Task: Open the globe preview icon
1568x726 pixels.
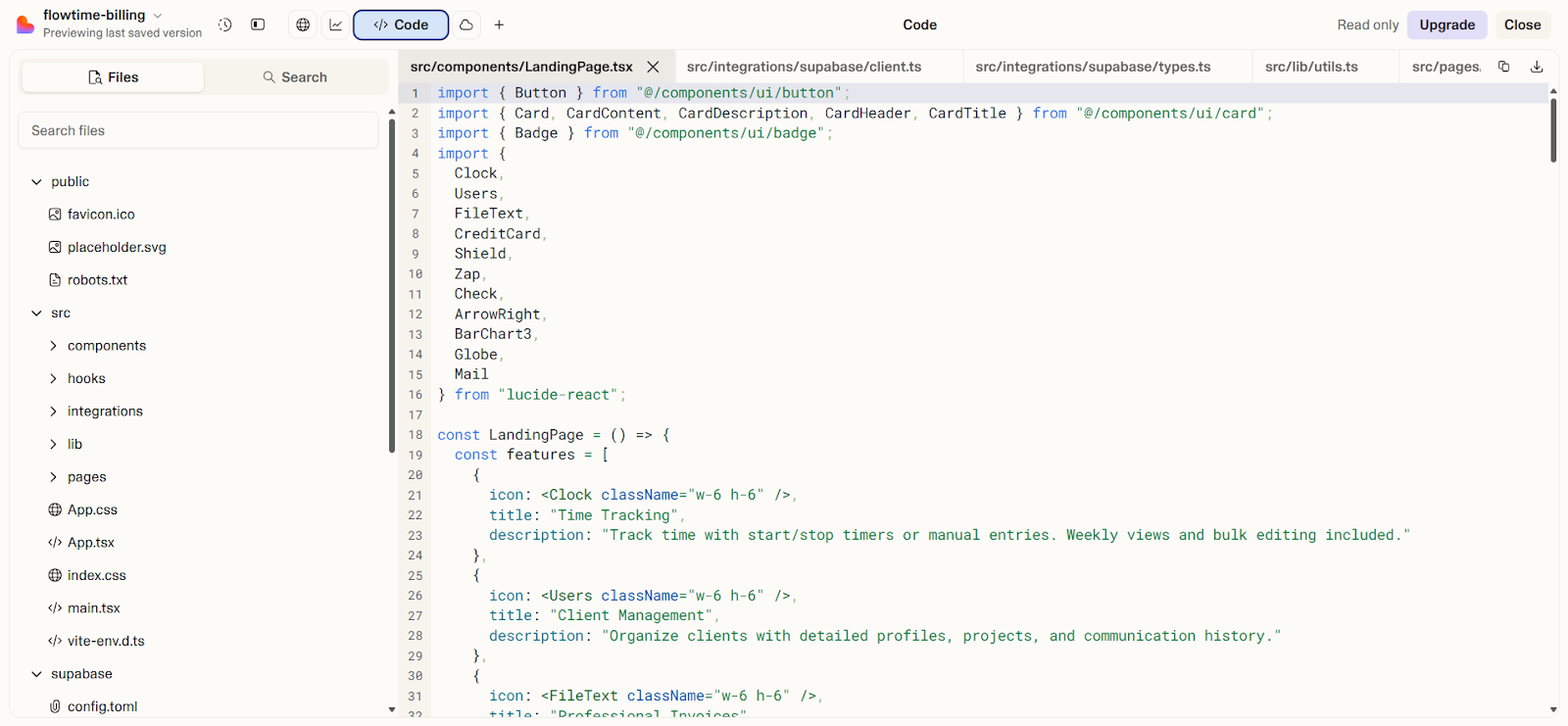Action: (303, 24)
